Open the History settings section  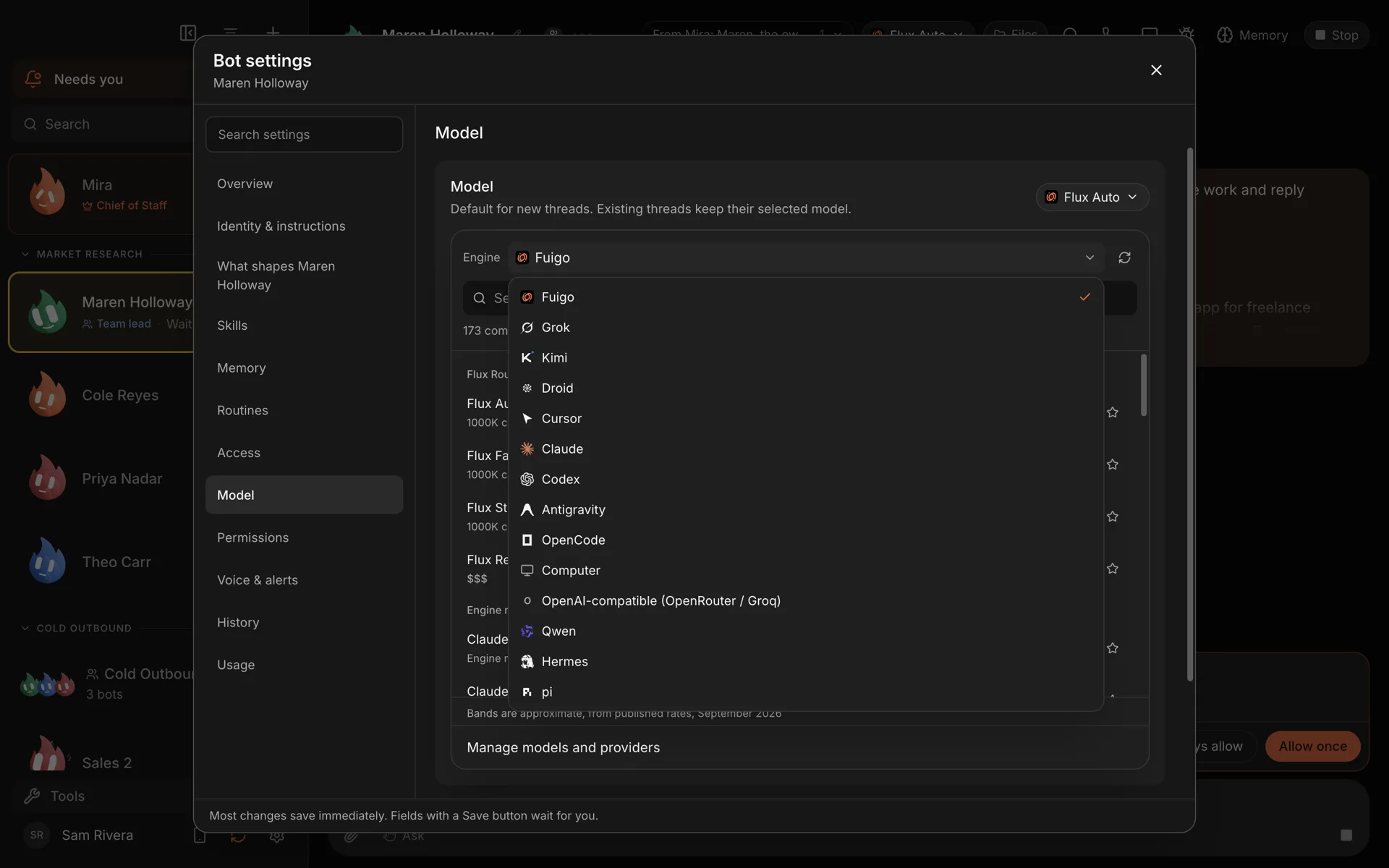tap(304, 622)
